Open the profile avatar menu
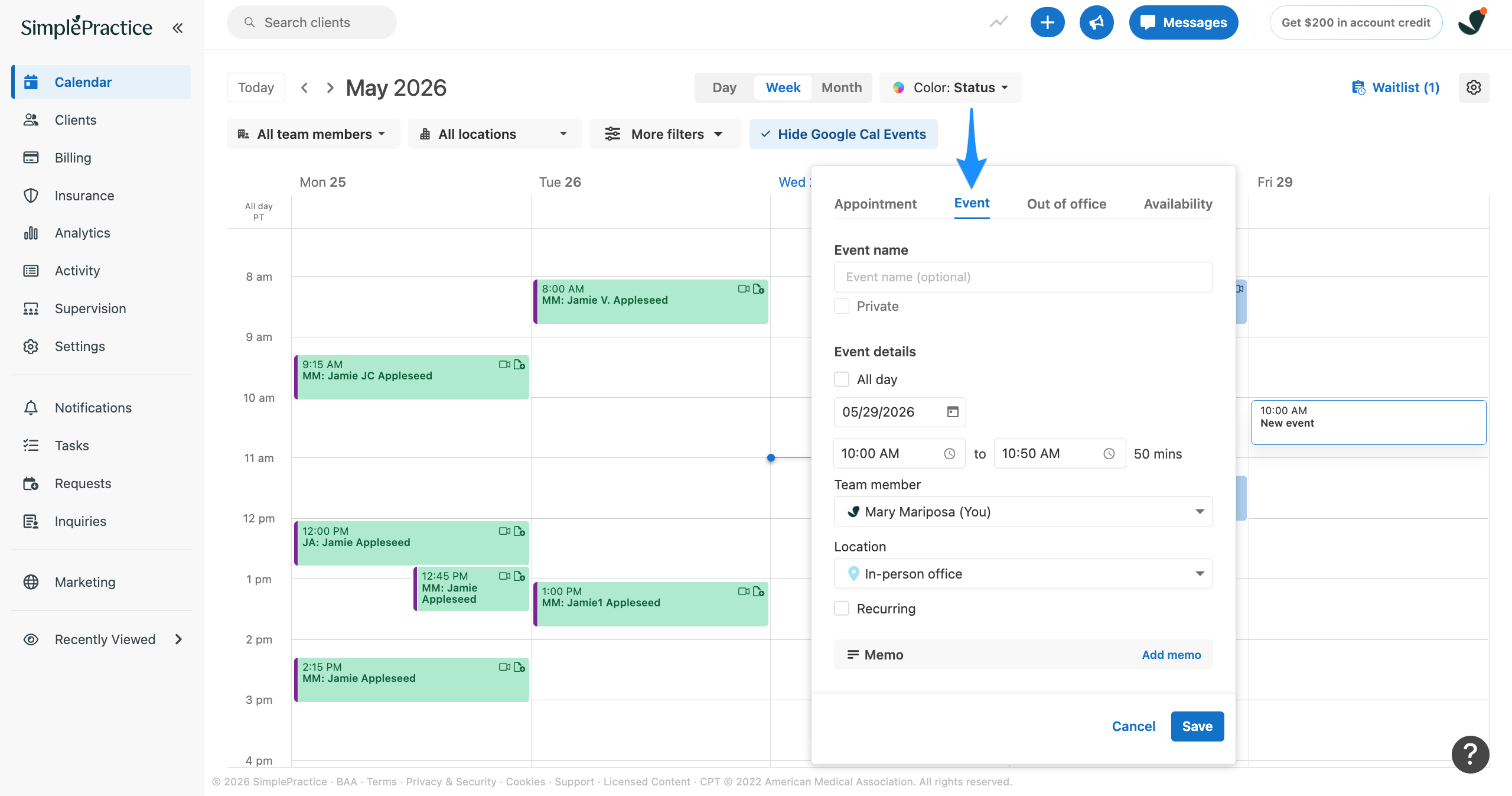 click(1472, 22)
